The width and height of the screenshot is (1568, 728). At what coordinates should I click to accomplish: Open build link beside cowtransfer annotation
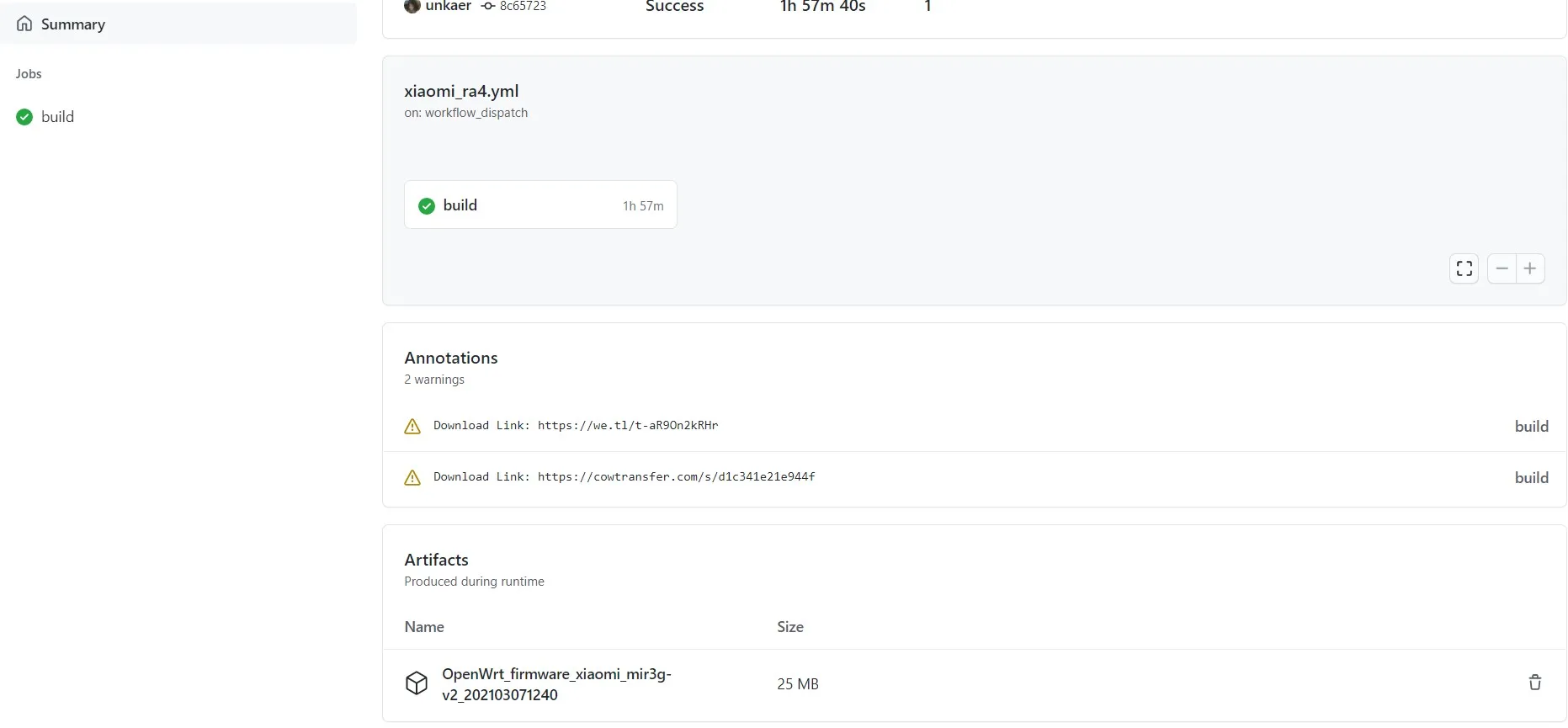[1531, 478]
